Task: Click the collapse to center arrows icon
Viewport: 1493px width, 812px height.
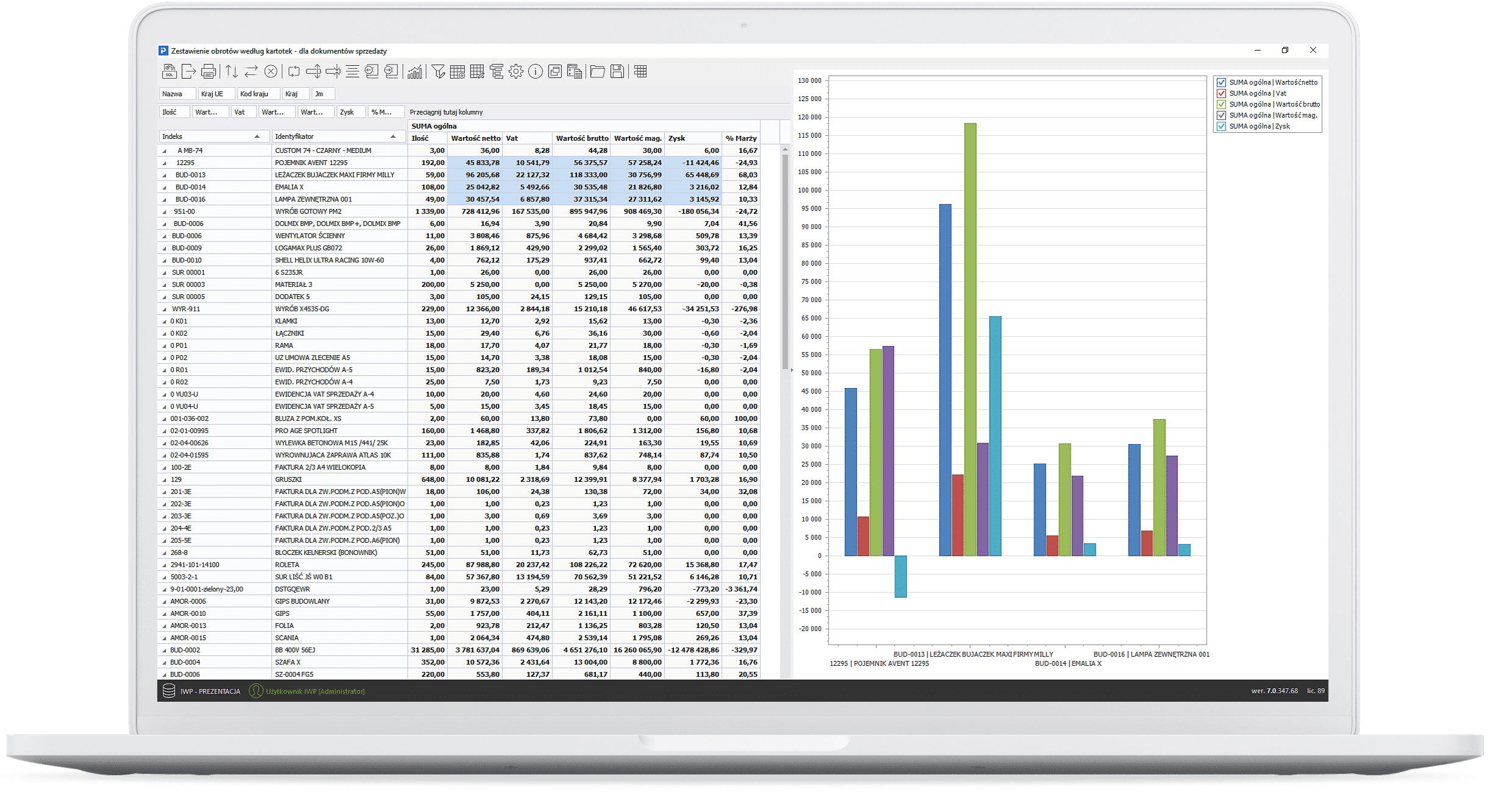Action: click(x=333, y=72)
